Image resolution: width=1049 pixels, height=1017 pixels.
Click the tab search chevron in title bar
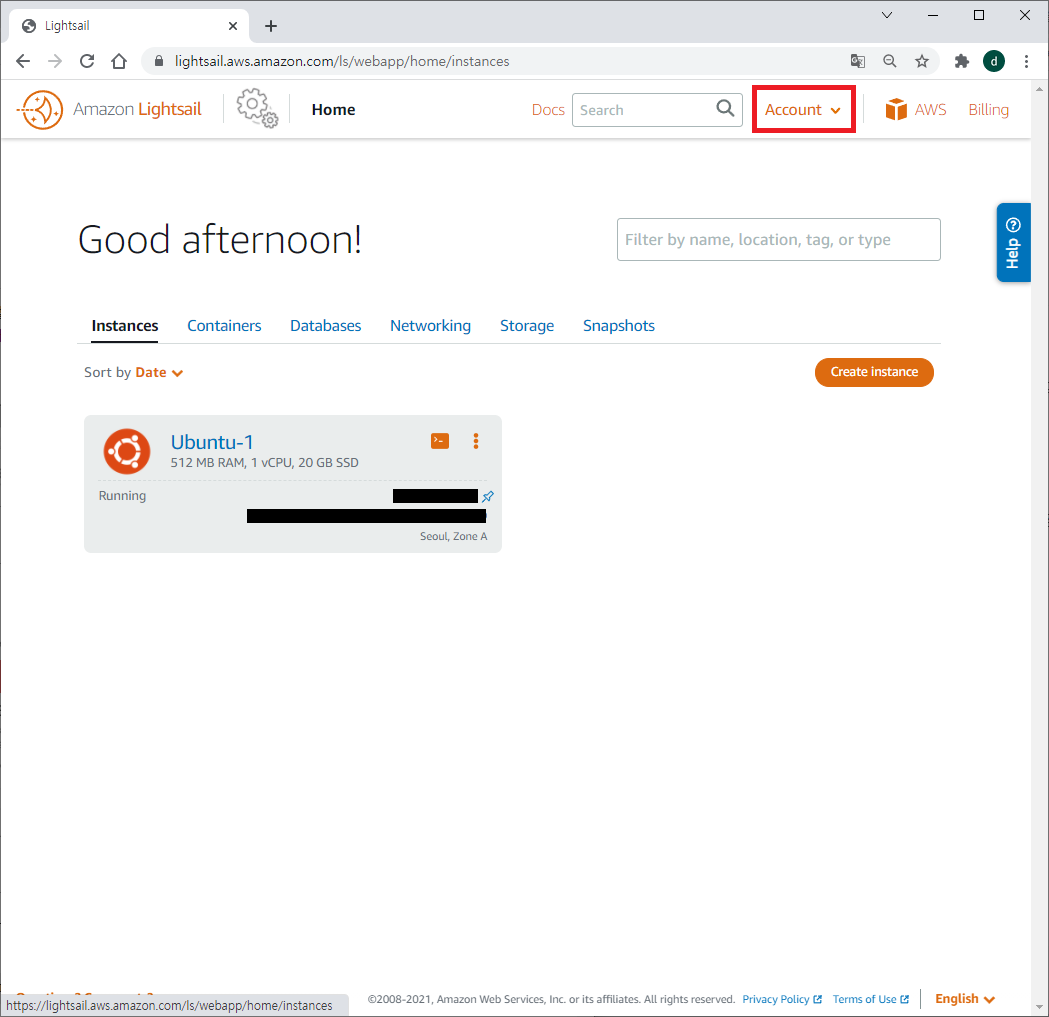pyautogui.click(x=887, y=15)
